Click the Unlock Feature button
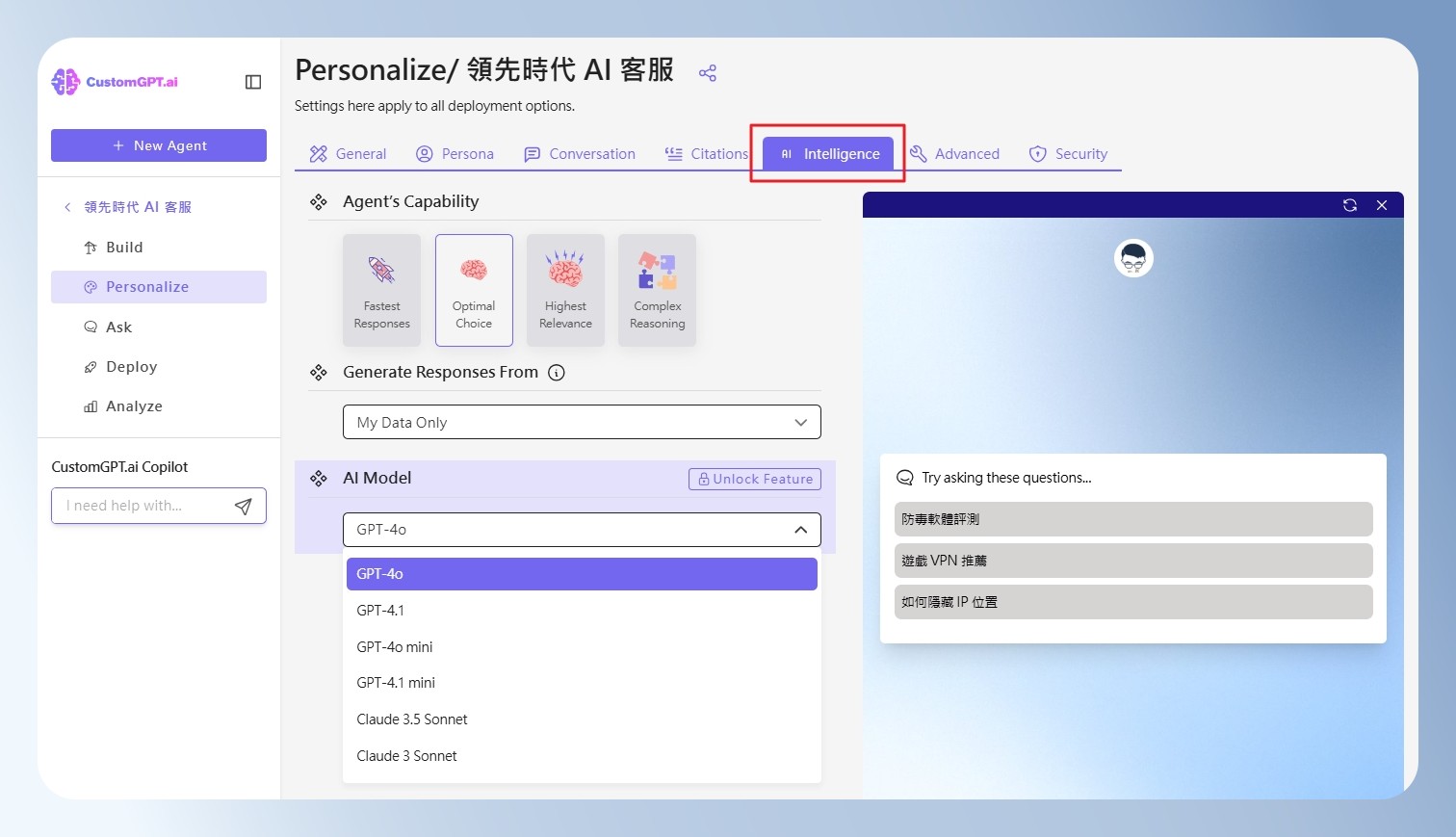The width and height of the screenshot is (1456, 837). pyautogui.click(x=755, y=479)
